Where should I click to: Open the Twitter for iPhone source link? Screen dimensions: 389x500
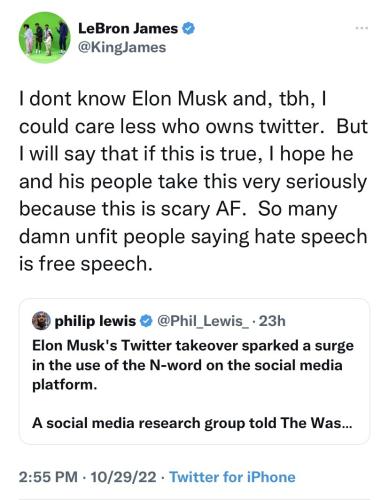[233, 477]
